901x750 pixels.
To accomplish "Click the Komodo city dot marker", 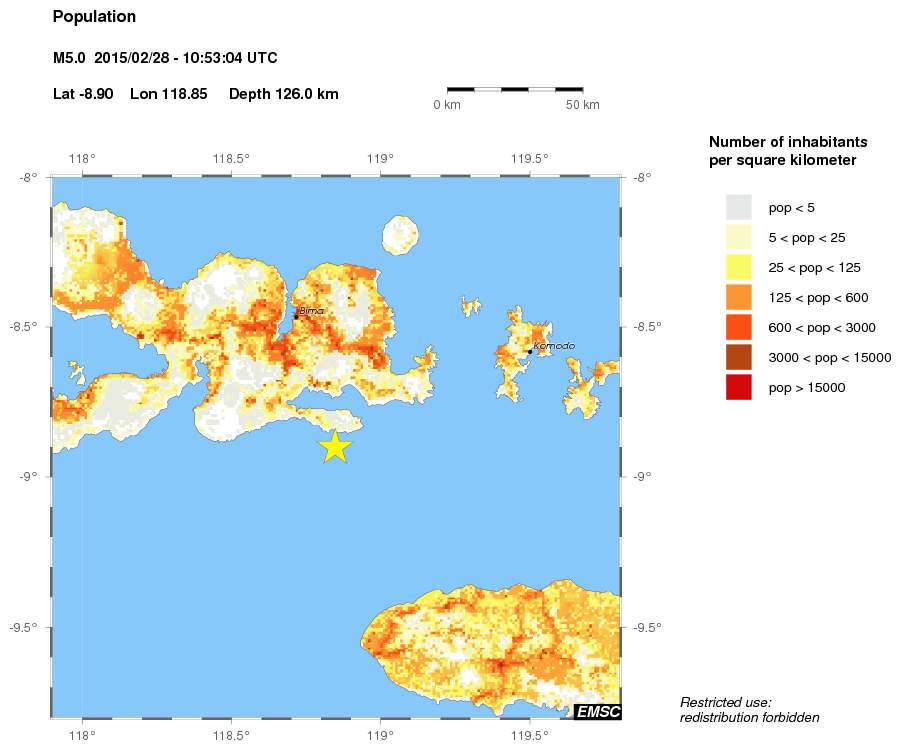I will tap(529, 351).
